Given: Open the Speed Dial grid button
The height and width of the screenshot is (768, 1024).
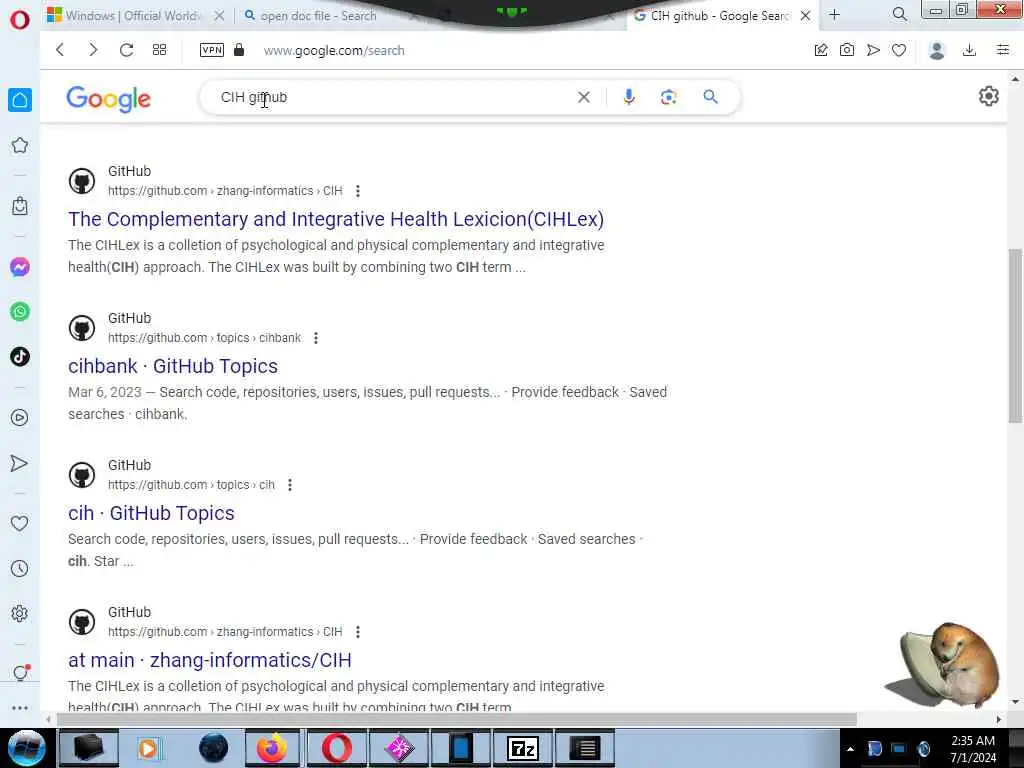Looking at the screenshot, I should 159,50.
